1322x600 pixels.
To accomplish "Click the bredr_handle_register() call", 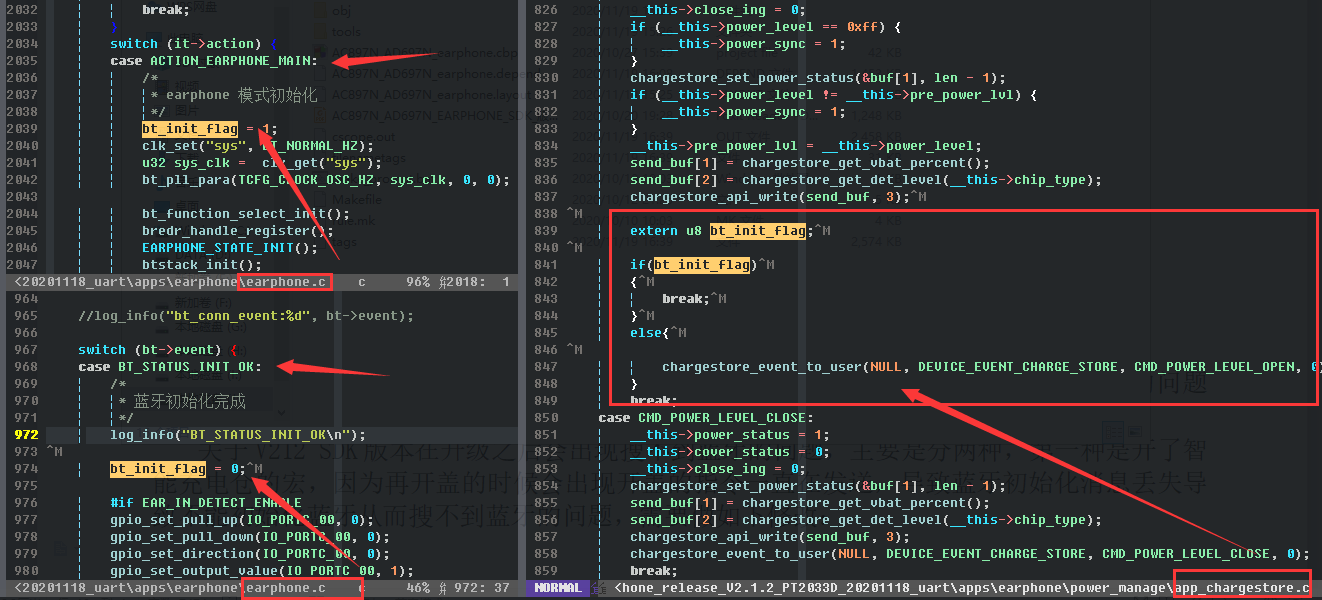I will pos(238,231).
